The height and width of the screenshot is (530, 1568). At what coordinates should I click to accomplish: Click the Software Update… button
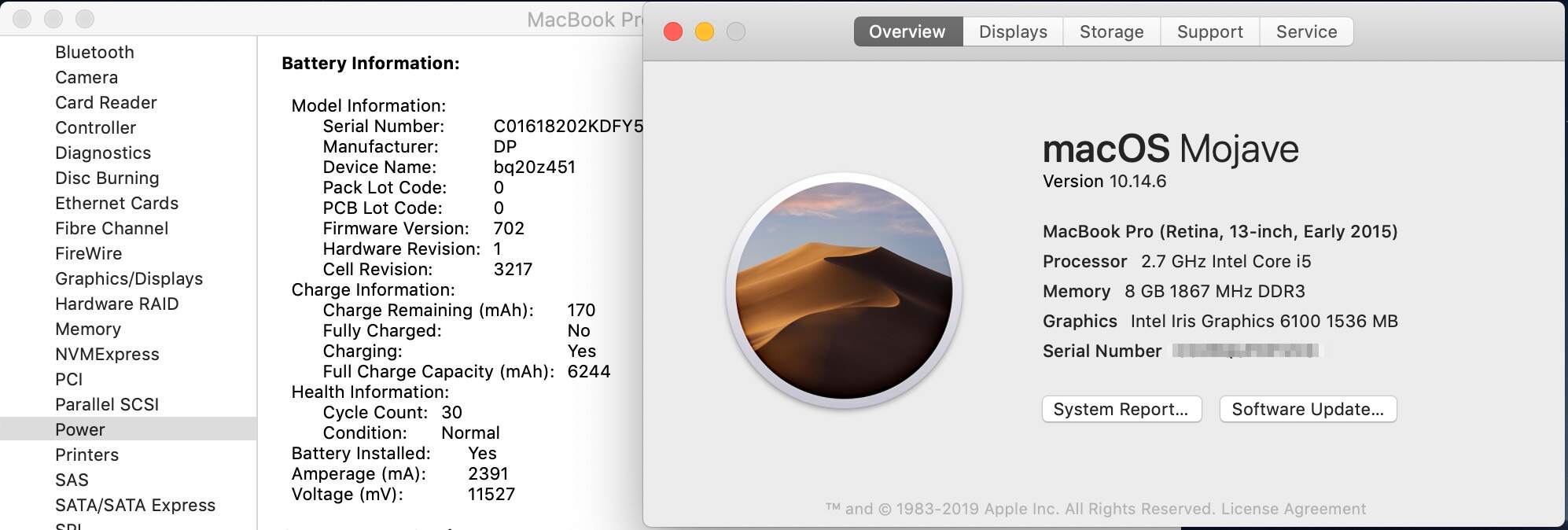pos(1308,409)
